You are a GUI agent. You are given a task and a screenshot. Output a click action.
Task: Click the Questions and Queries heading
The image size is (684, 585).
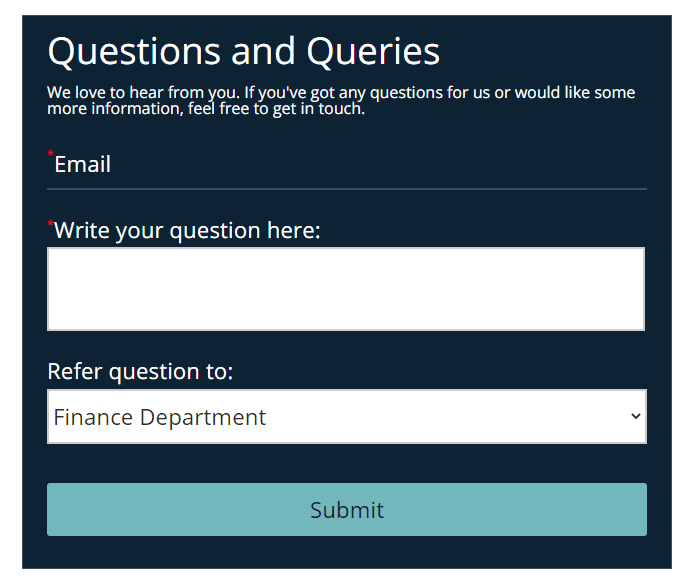(x=244, y=51)
